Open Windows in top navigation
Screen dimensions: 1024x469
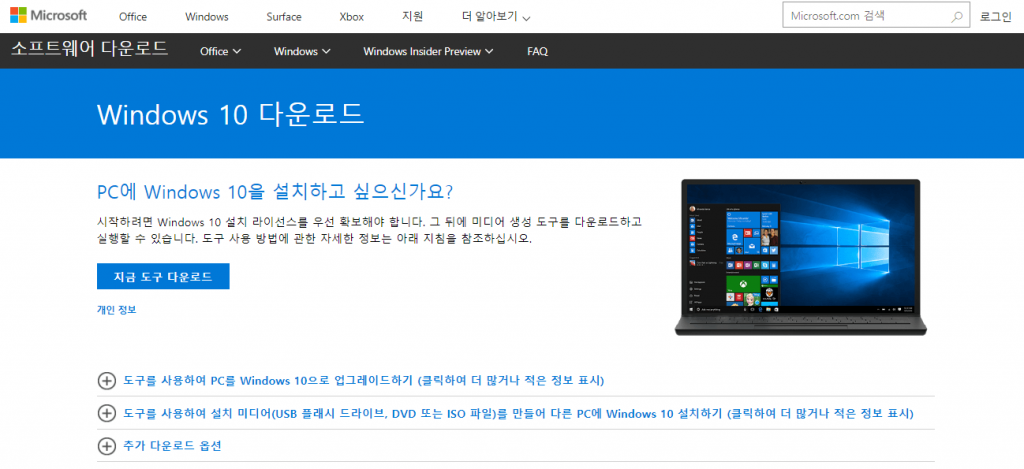[207, 18]
